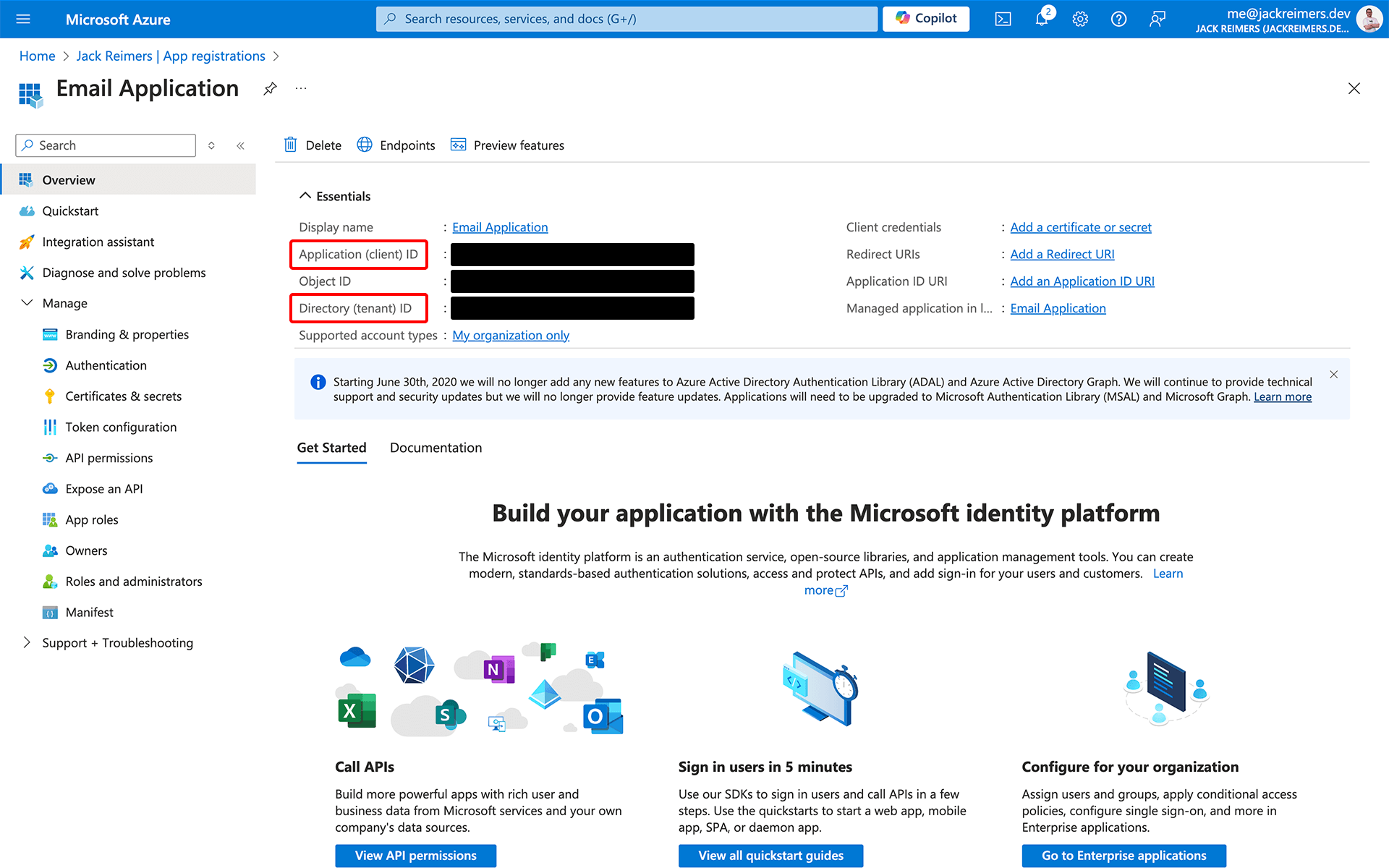Collapse the Manage section
Image resolution: width=1389 pixels, height=868 pixels.
pyautogui.click(x=27, y=303)
